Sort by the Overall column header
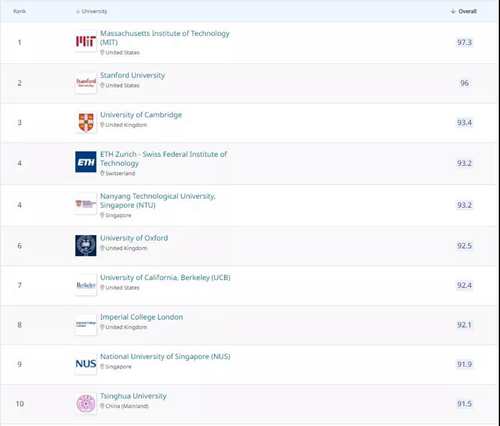 (464, 11)
